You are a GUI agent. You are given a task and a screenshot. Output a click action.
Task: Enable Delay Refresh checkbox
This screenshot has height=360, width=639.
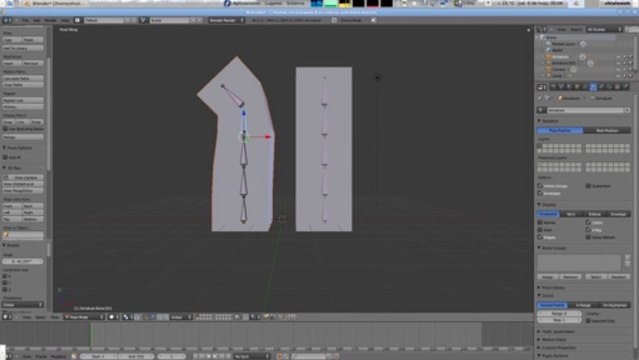(588, 237)
